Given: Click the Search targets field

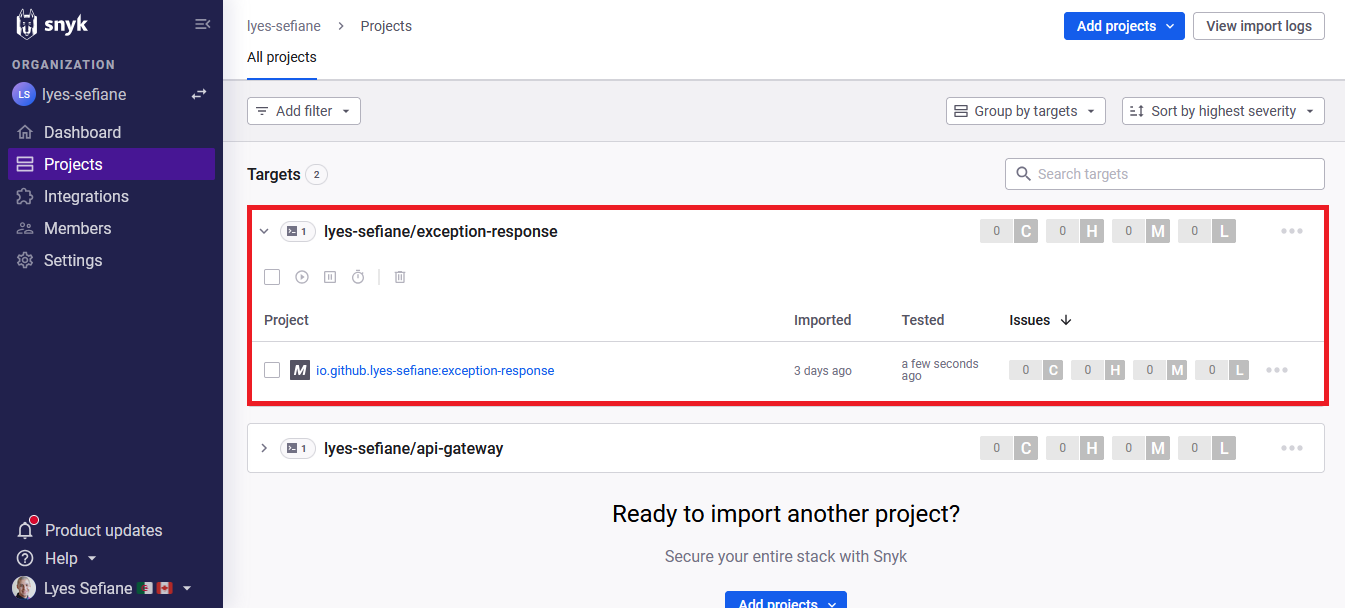Looking at the screenshot, I should click(x=1165, y=174).
